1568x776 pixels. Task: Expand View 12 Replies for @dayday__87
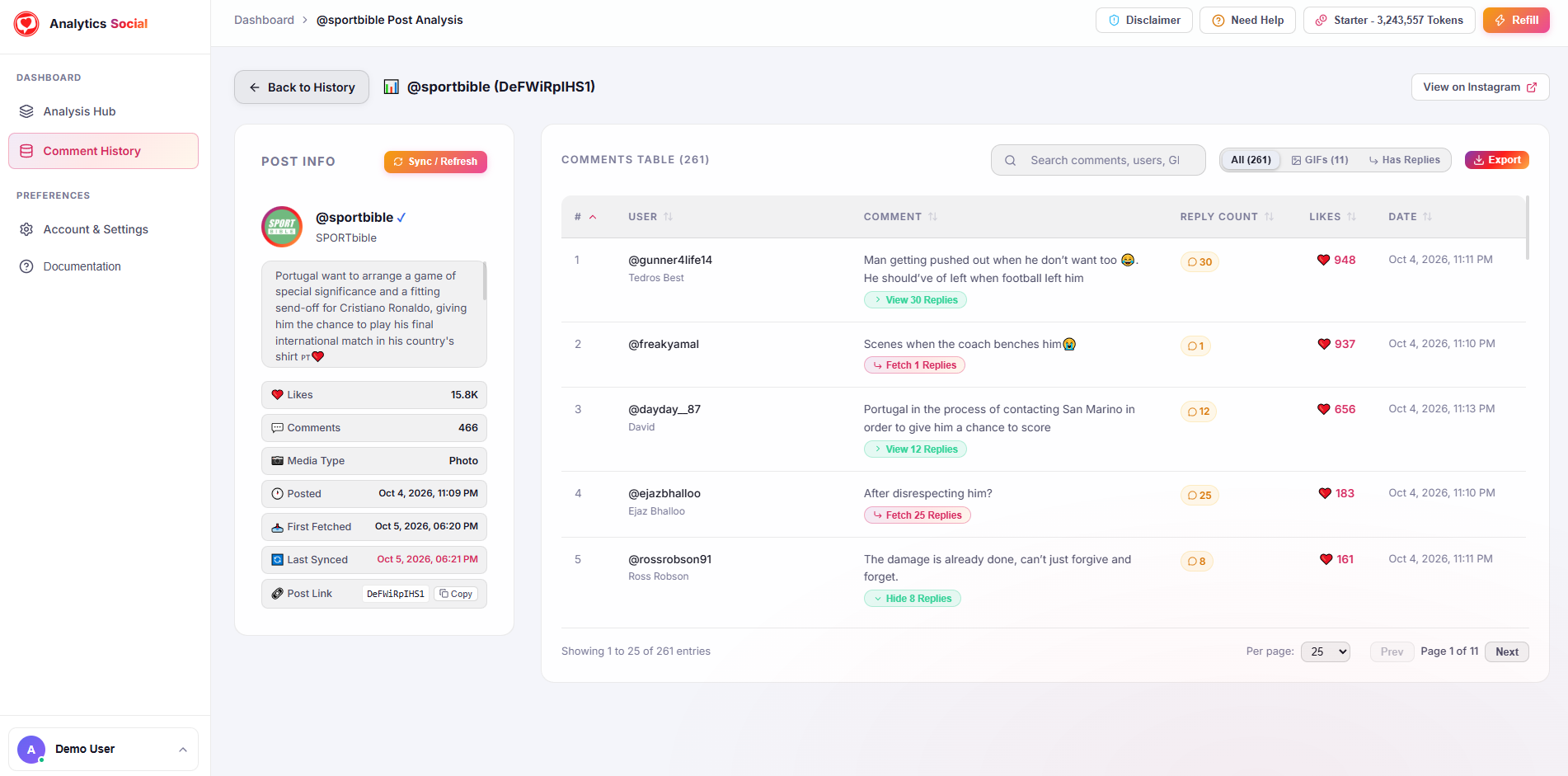click(x=915, y=449)
